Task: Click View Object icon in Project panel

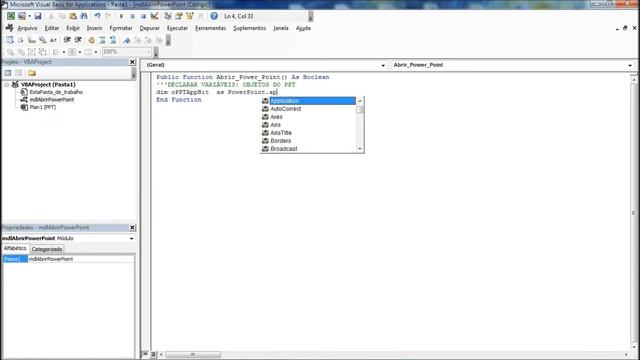Action: point(19,73)
